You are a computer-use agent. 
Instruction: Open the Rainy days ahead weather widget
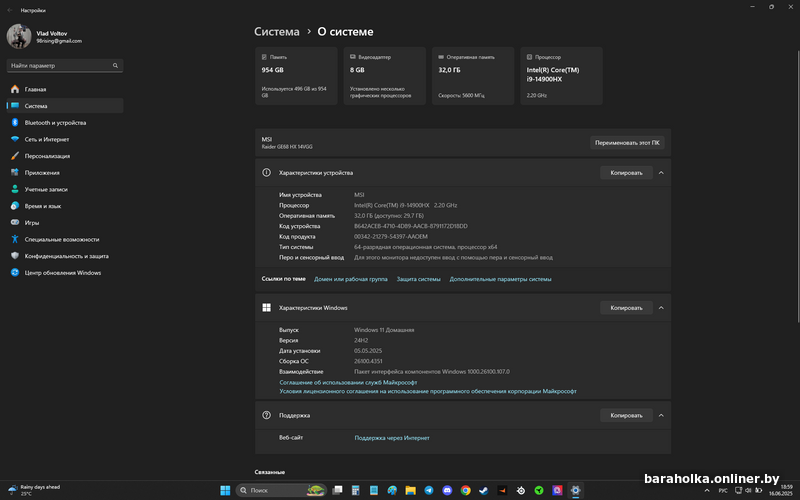[34, 490]
